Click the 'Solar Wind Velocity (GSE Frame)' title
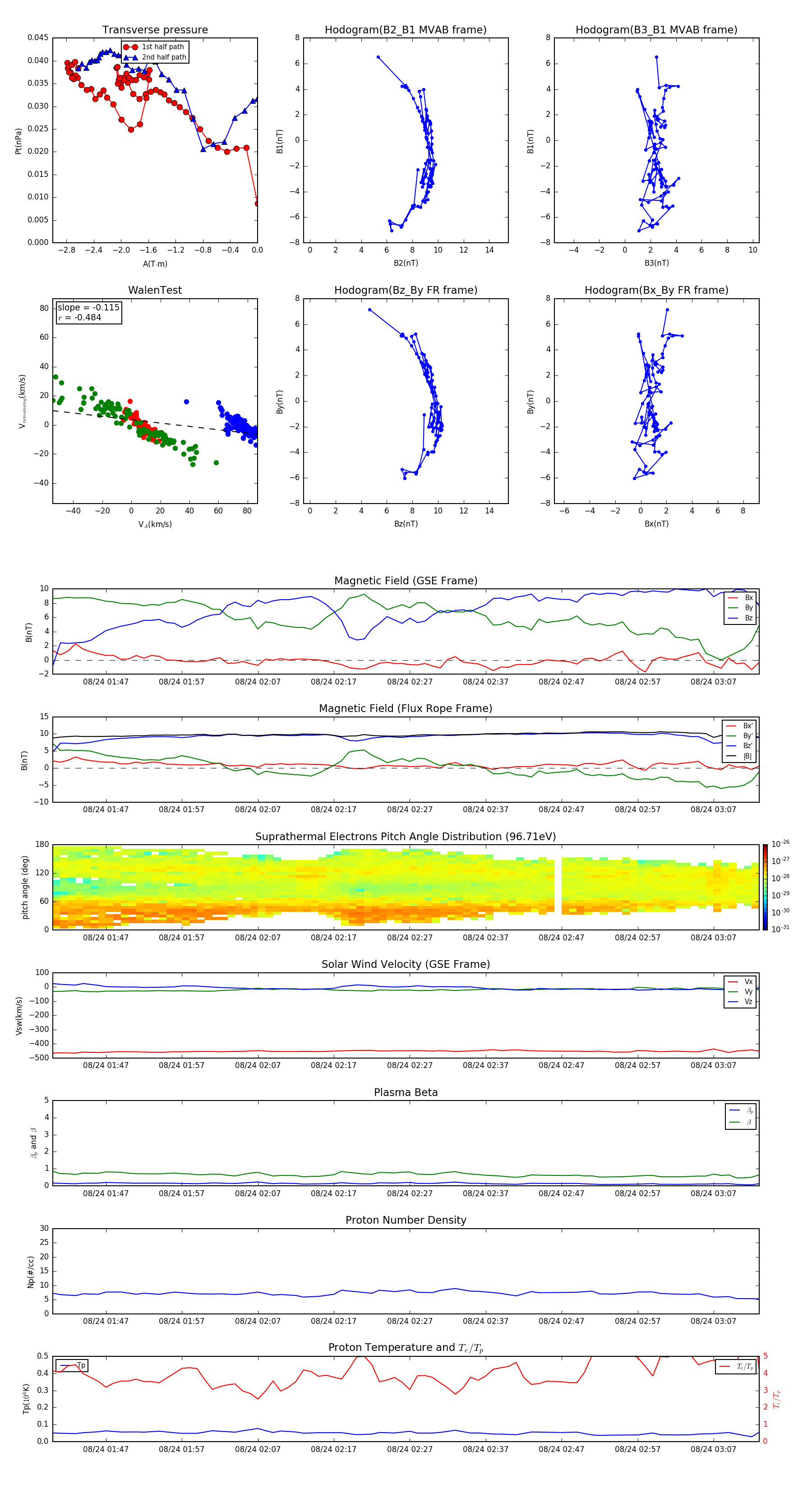812x1489 pixels. pos(406,964)
